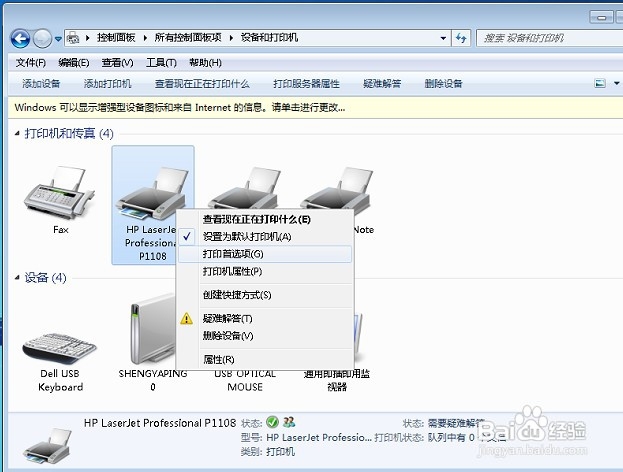Choose 删除设备(V) in context menu

265,336
